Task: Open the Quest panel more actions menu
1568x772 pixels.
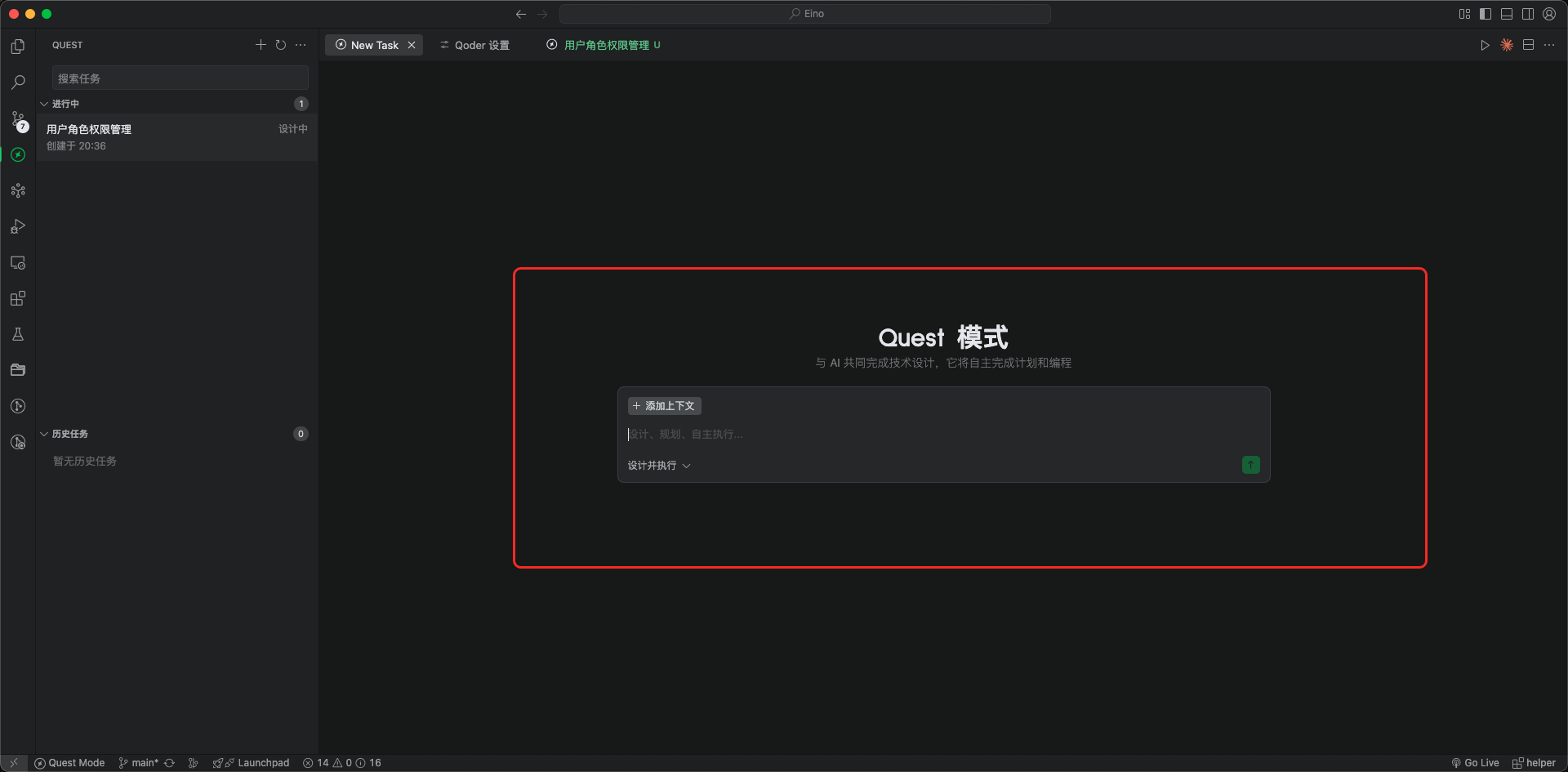Action: tap(301, 45)
